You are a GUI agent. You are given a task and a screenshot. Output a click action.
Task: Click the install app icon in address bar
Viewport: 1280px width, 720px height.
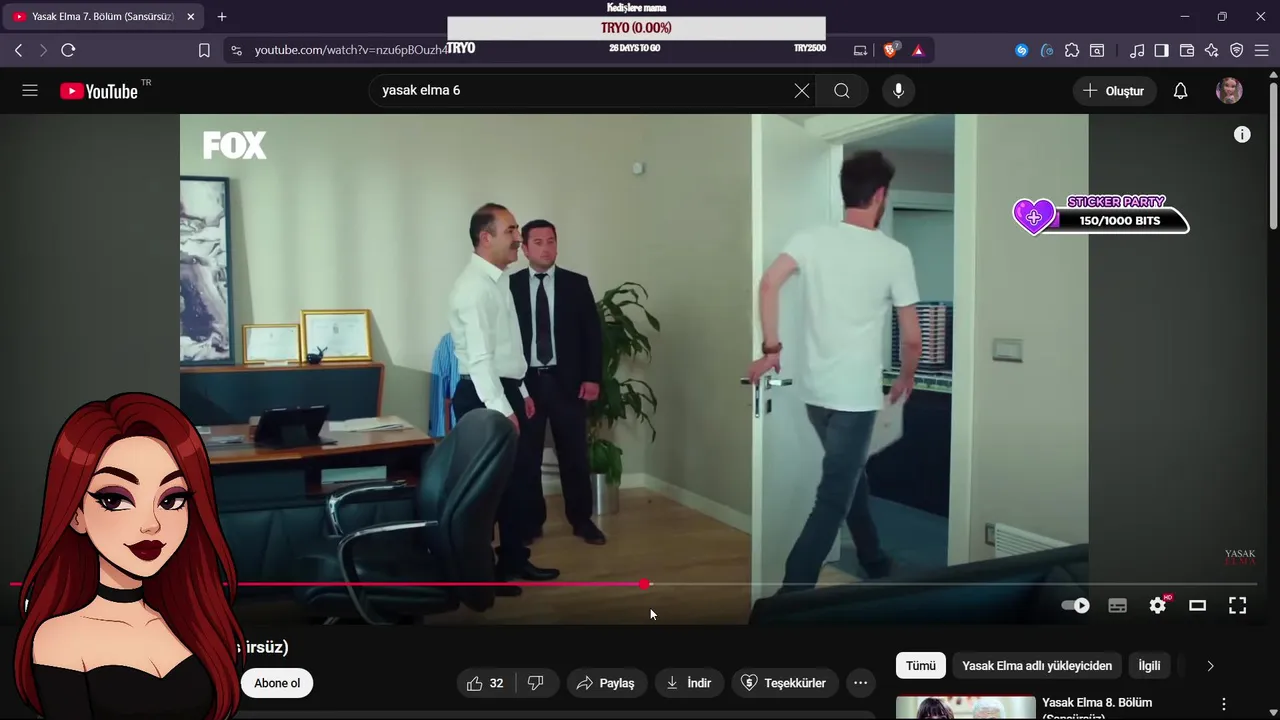click(860, 50)
